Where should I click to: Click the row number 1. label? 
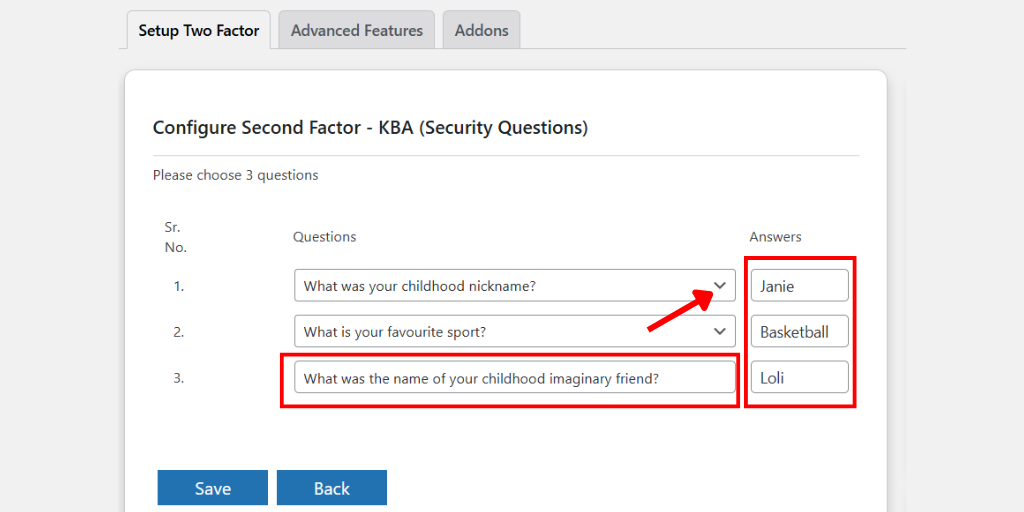pyautogui.click(x=179, y=285)
